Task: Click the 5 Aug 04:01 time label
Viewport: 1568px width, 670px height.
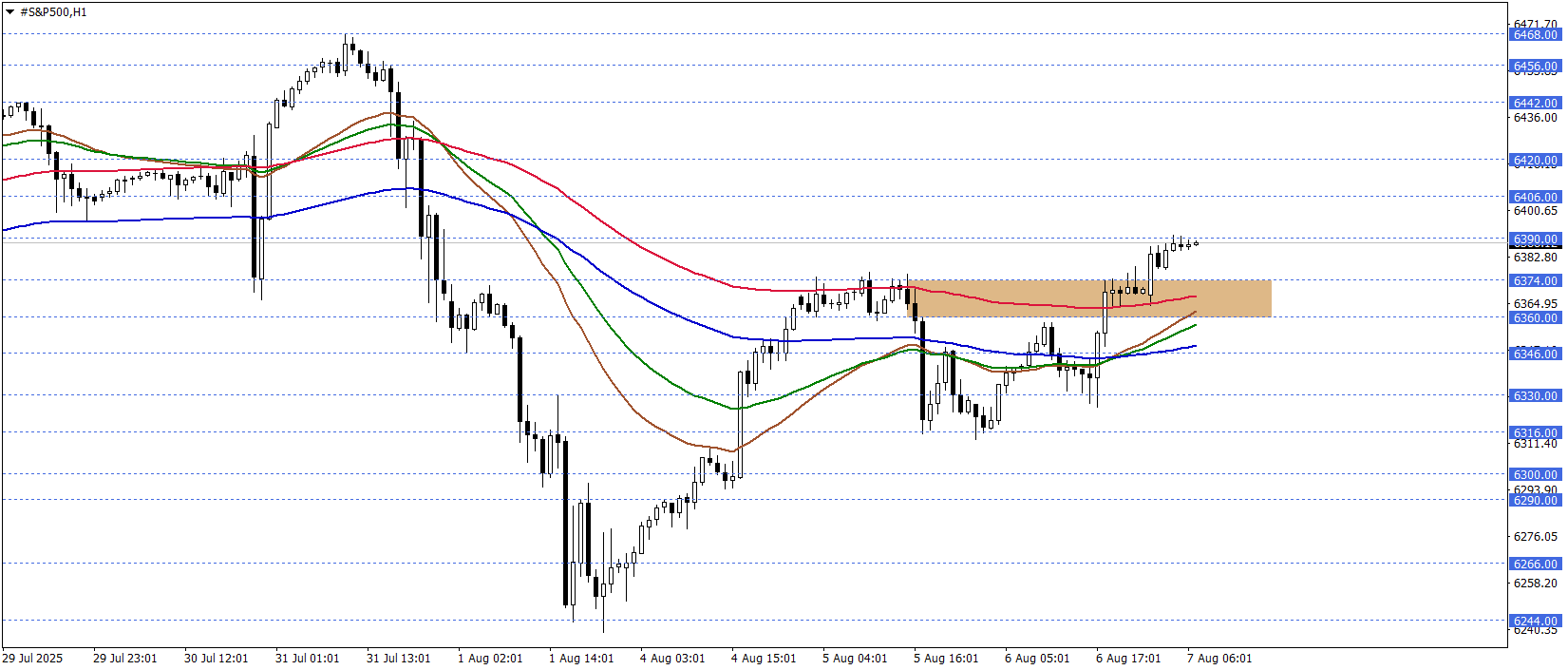Action: (x=855, y=659)
